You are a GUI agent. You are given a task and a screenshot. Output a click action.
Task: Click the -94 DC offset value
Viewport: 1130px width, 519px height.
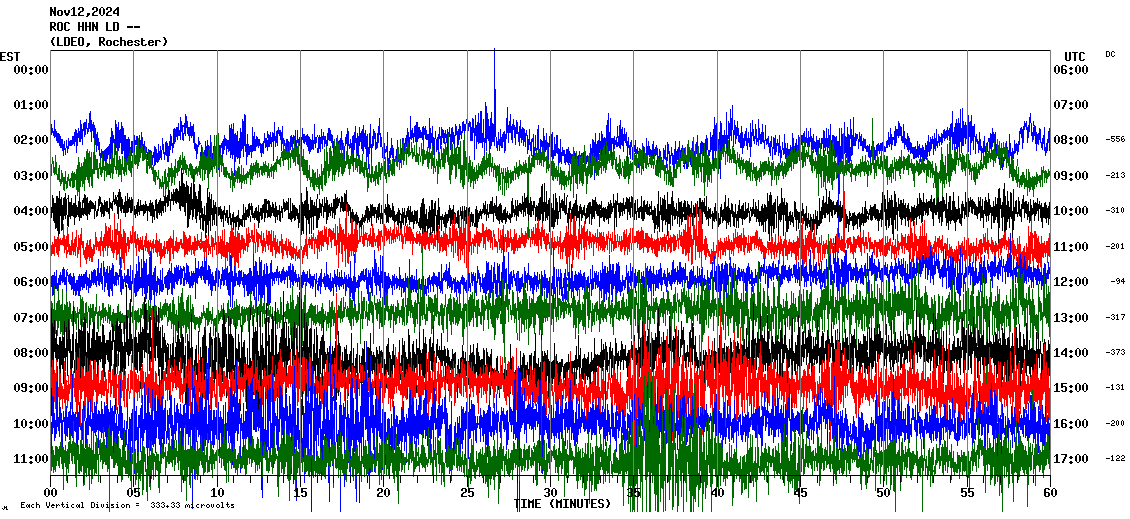pos(1117,282)
